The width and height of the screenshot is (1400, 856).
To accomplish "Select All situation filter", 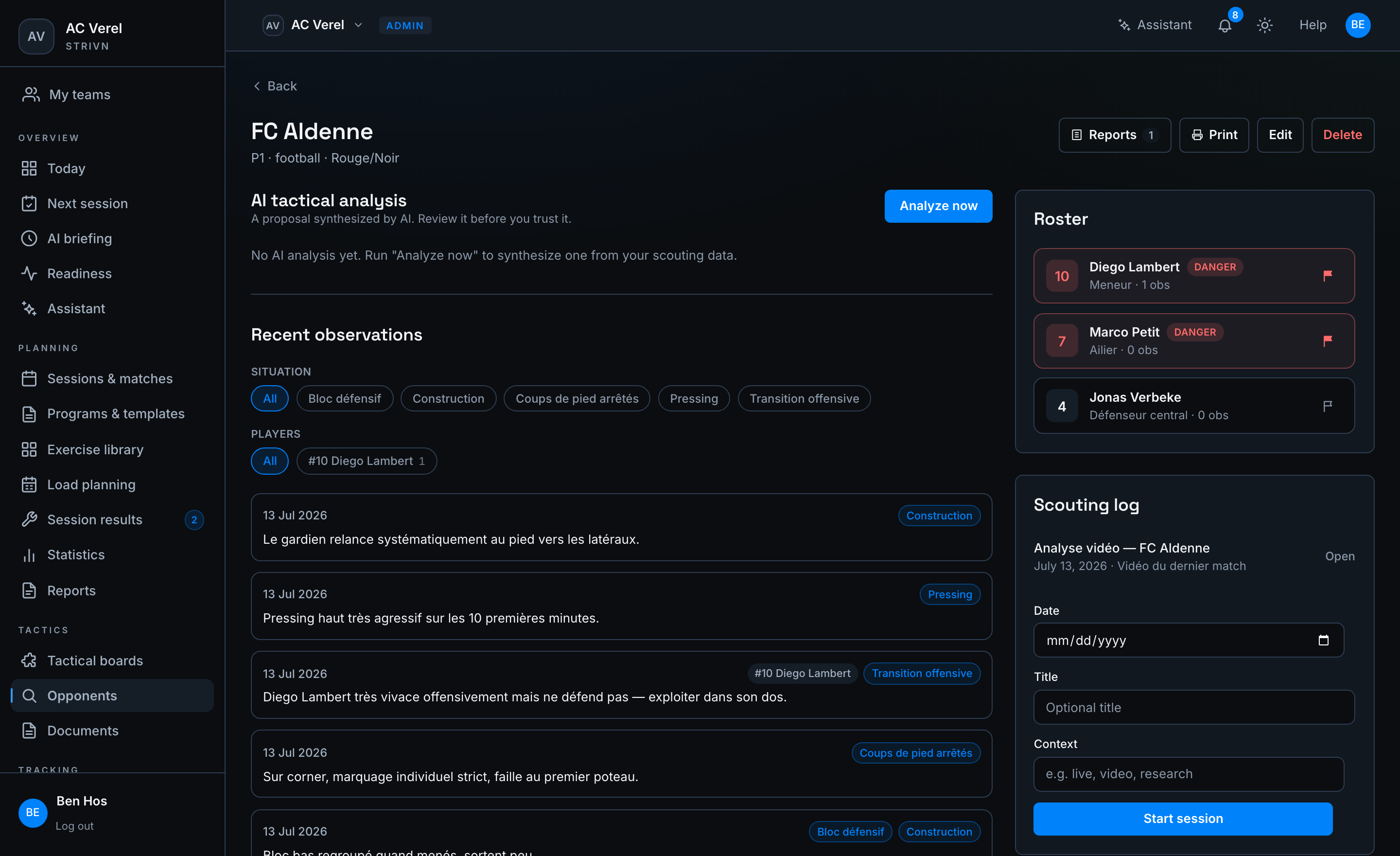I will pos(270,398).
